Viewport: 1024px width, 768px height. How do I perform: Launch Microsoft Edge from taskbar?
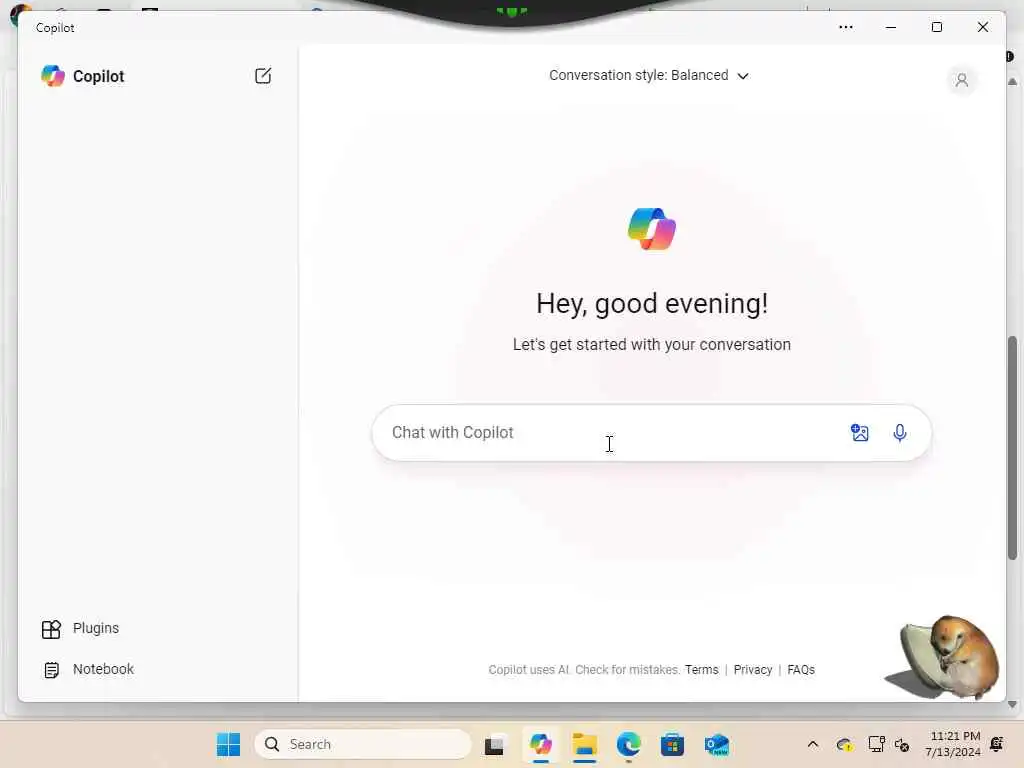point(628,744)
